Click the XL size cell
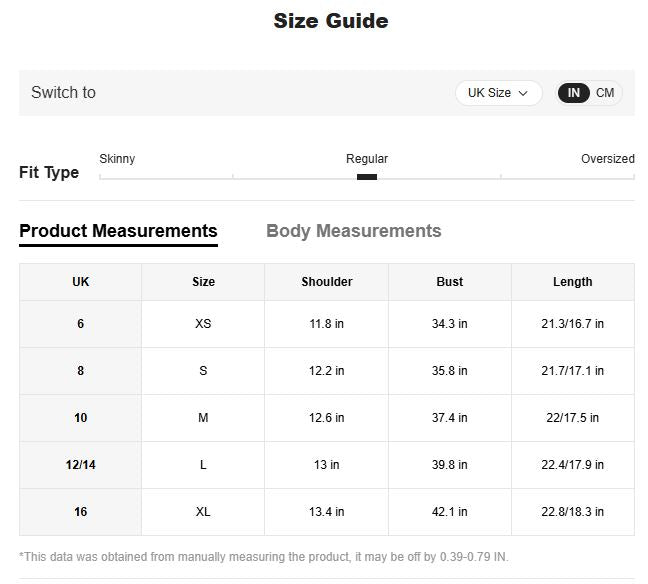Screen dimensions: 648x584 click(203, 512)
